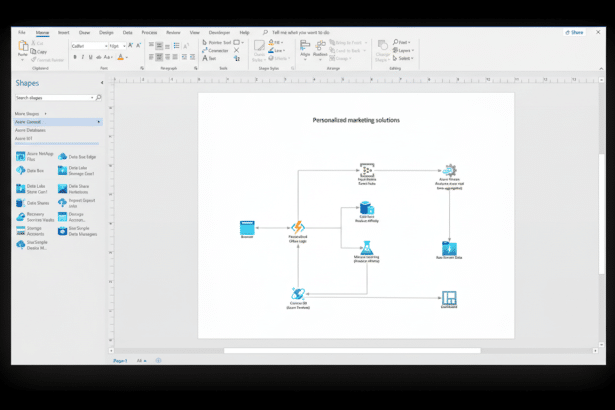Click the vertical scrollbar thumb
This screenshot has height=410, width=615.
pyautogui.click(x=601, y=214)
